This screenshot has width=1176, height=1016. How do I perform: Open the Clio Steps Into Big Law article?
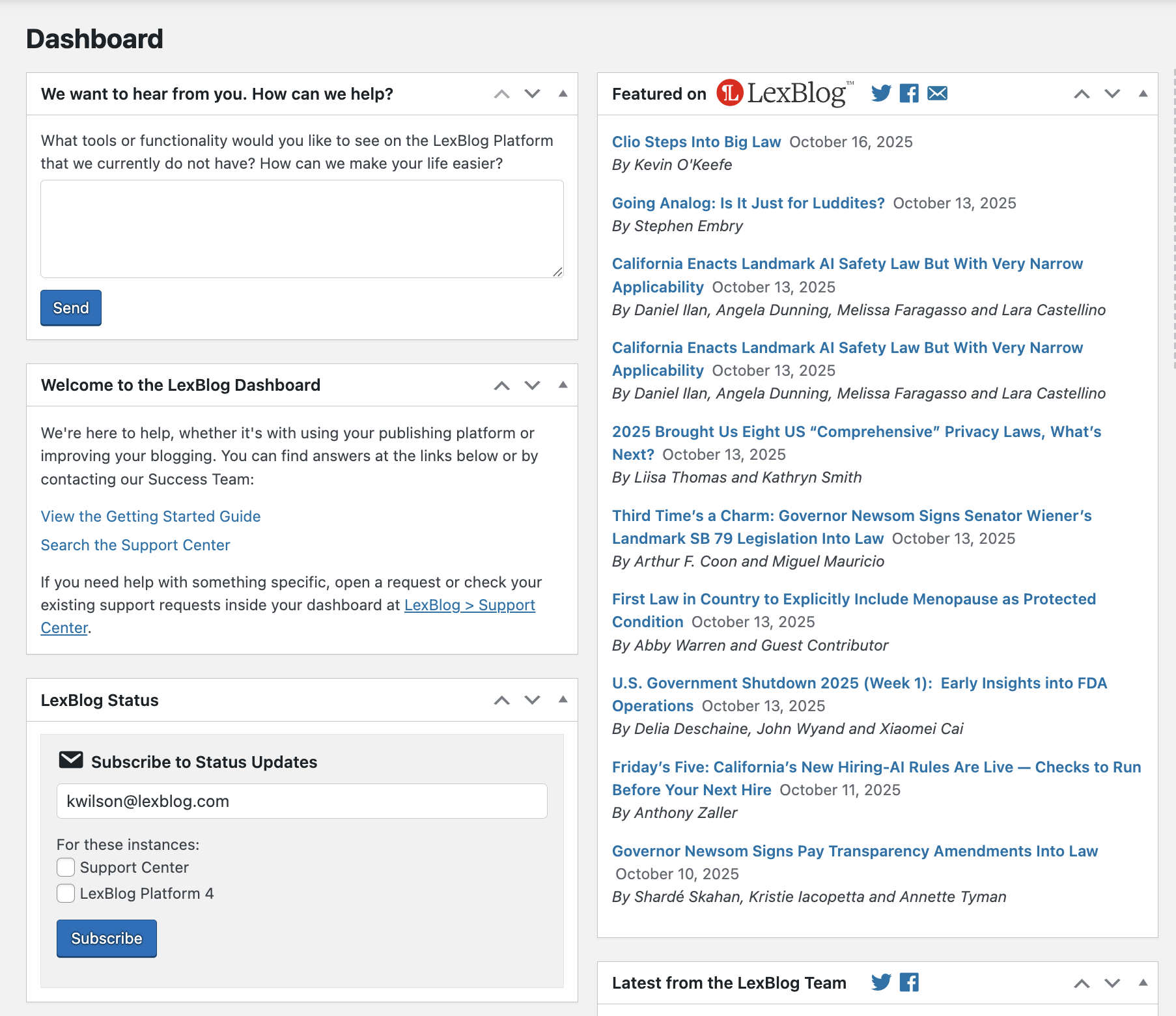coord(696,142)
